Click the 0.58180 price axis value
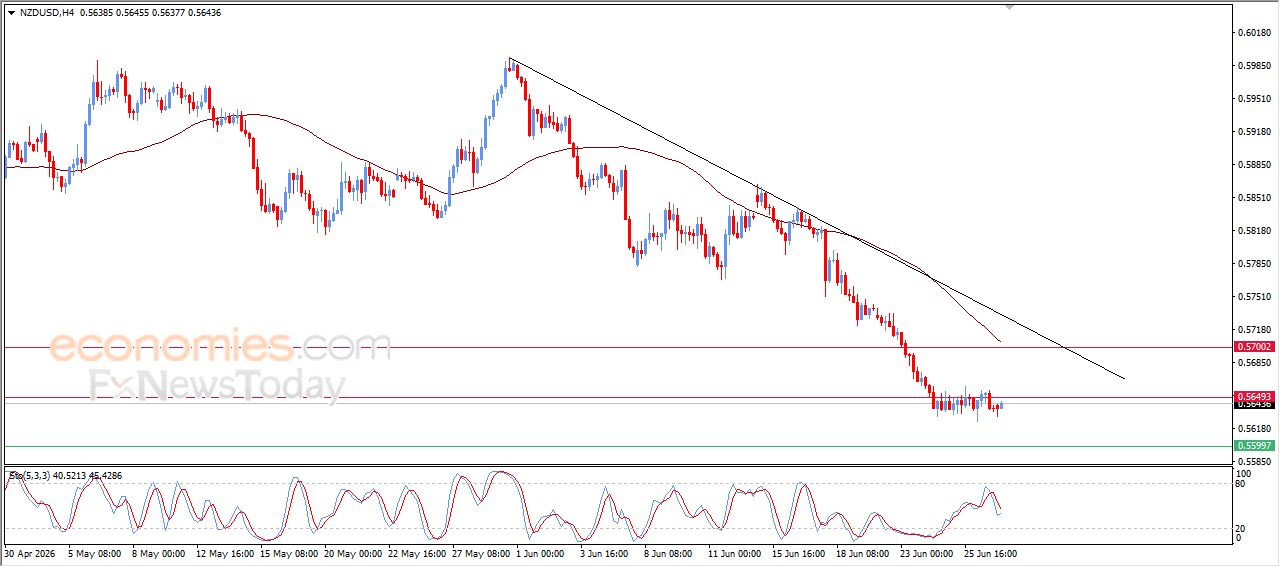Image resolution: width=1280 pixels, height=567 pixels. click(1255, 231)
